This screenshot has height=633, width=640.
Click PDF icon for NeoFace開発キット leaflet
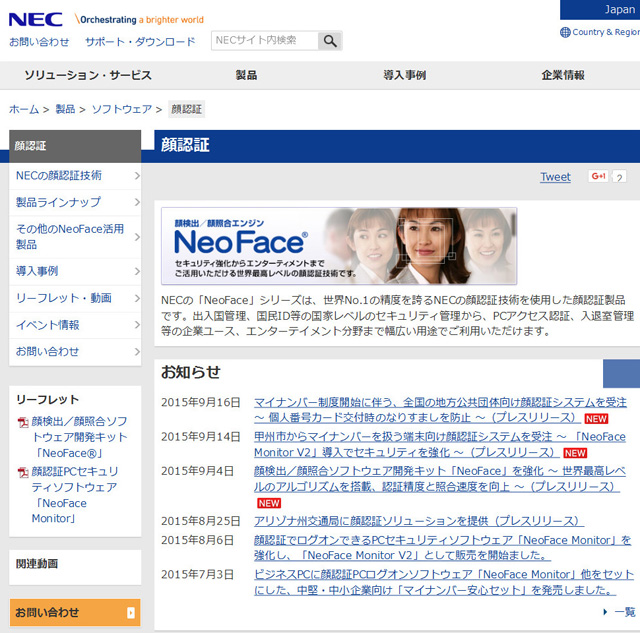(x=23, y=422)
